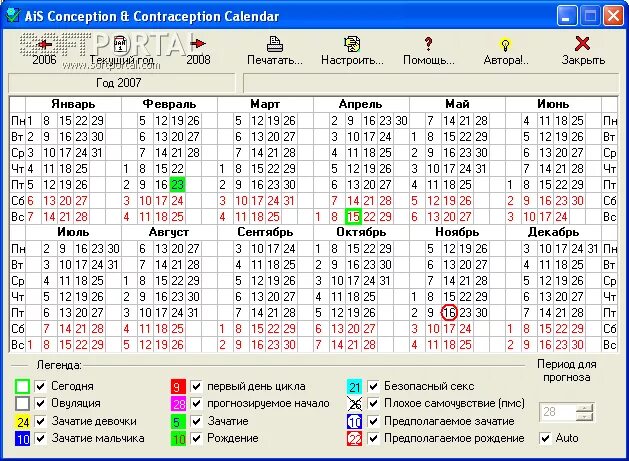This screenshot has width=629, height=461.
Task: Uncheck Зачатие девочки
Action: (40, 421)
